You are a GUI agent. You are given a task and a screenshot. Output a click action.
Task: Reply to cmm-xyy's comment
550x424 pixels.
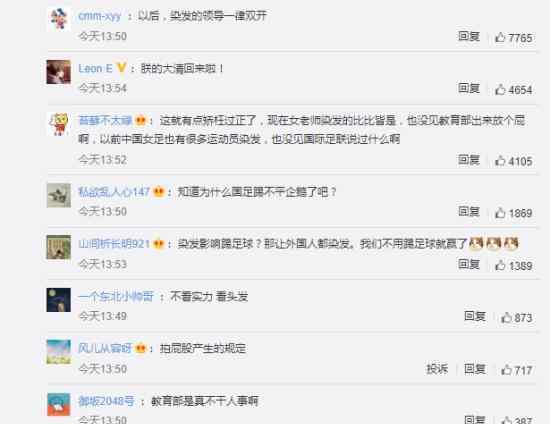point(469,36)
